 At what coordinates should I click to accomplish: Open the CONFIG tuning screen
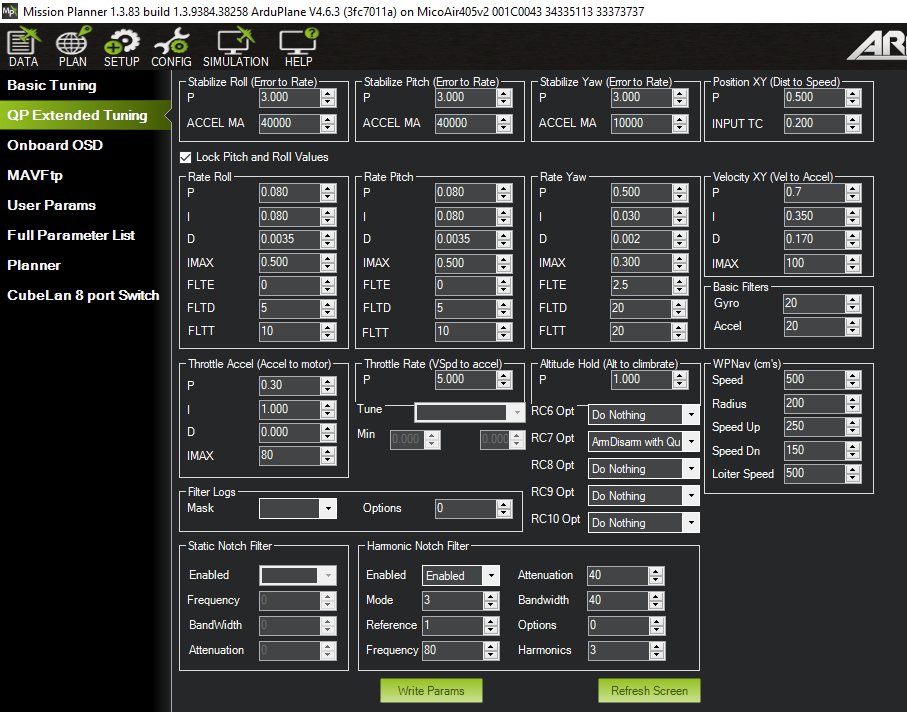pyautogui.click(x=171, y=48)
